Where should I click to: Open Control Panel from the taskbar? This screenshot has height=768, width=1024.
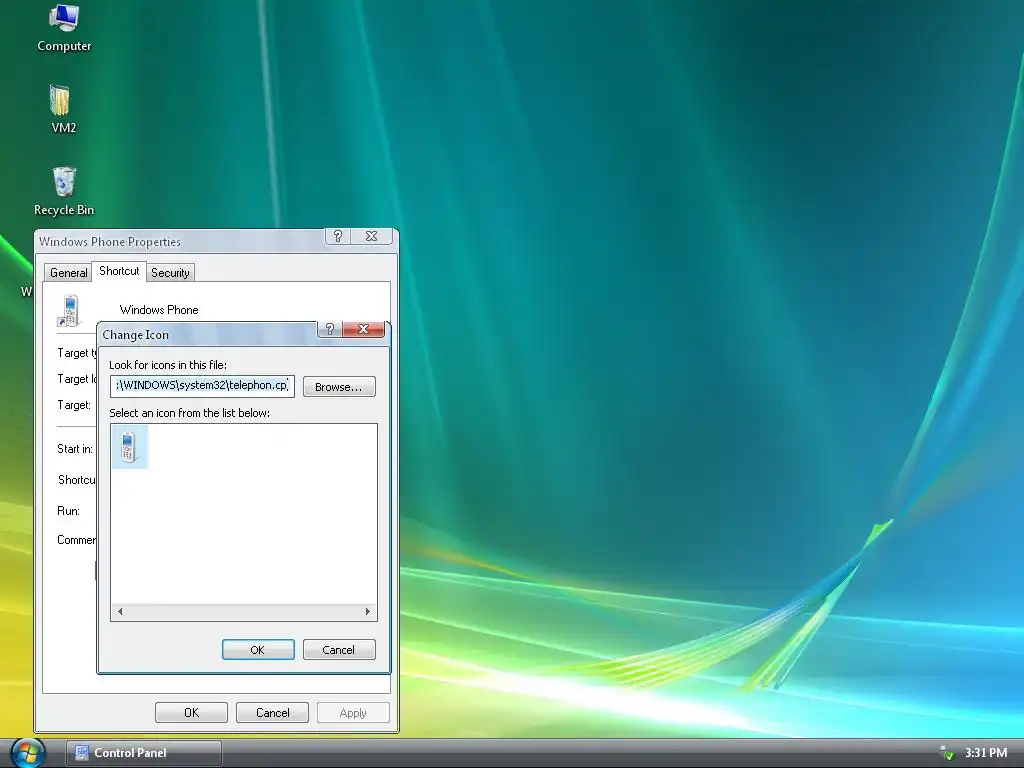144,753
